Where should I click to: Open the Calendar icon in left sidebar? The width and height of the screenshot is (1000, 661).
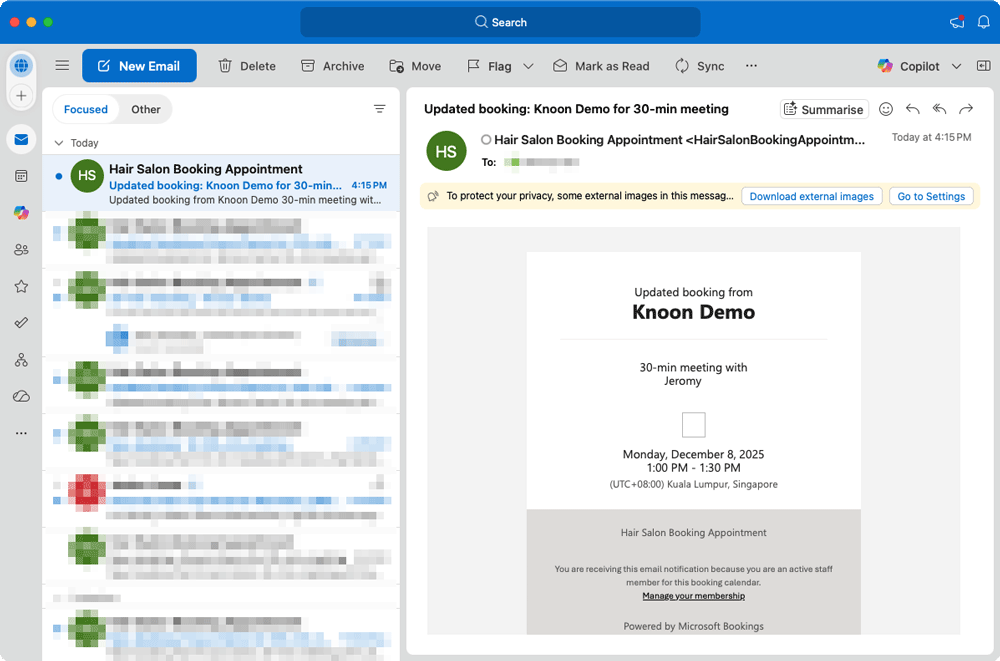21,176
